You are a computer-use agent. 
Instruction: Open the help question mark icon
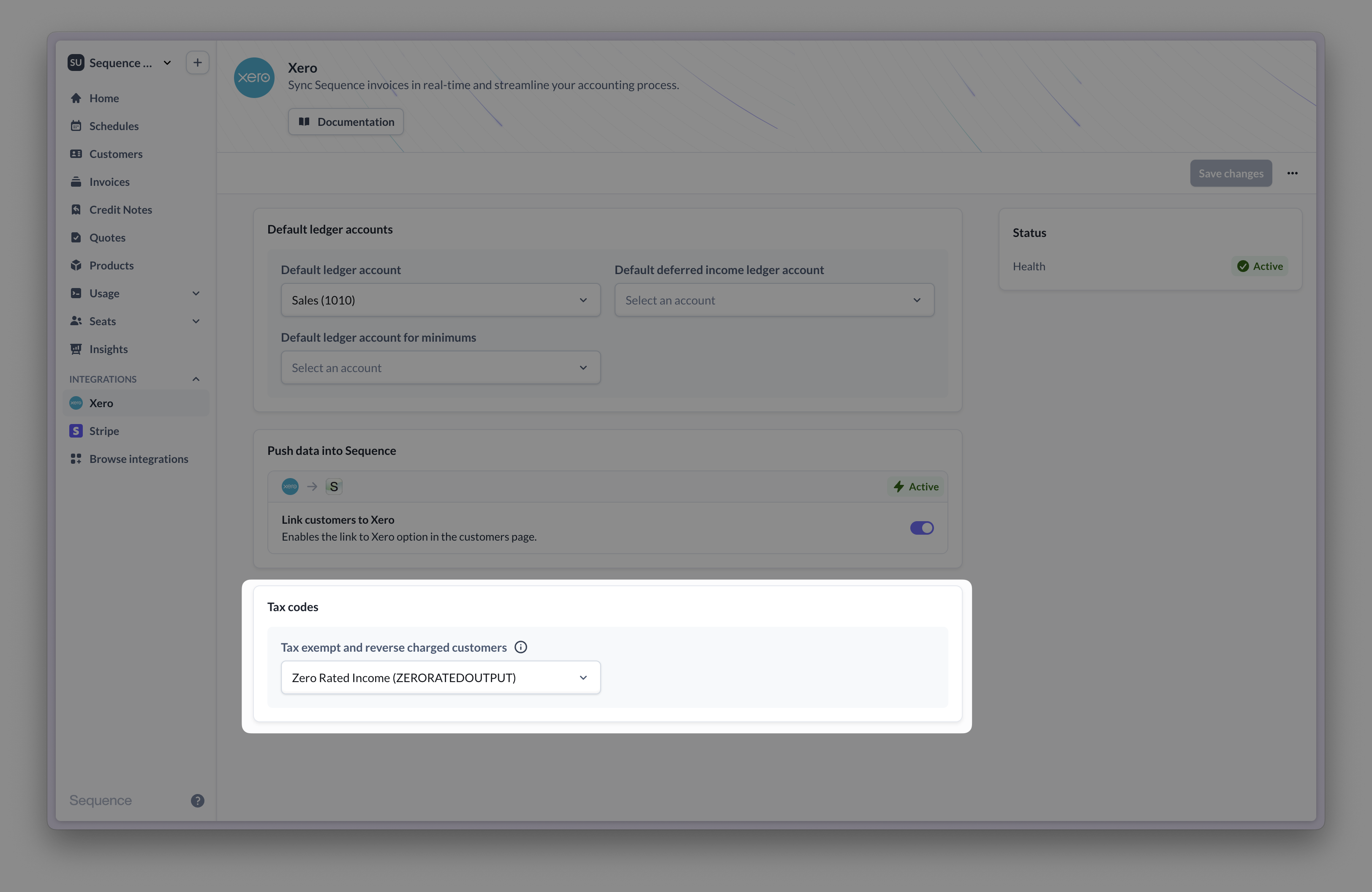[197, 800]
